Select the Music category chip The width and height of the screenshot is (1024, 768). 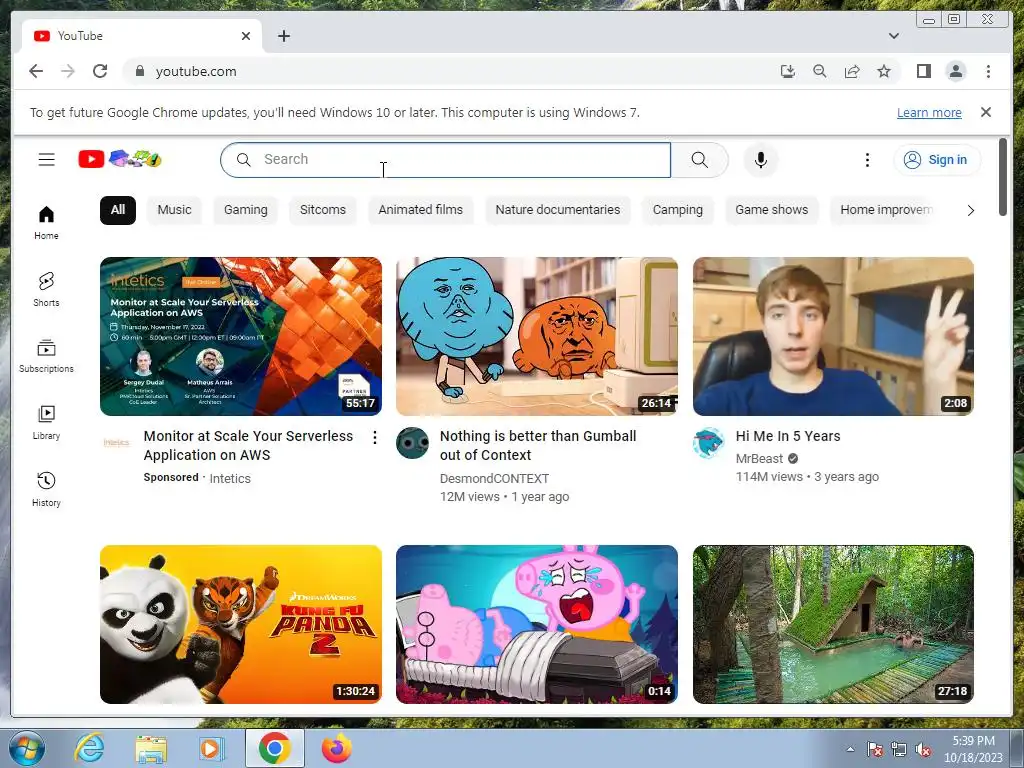pos(174,210)
